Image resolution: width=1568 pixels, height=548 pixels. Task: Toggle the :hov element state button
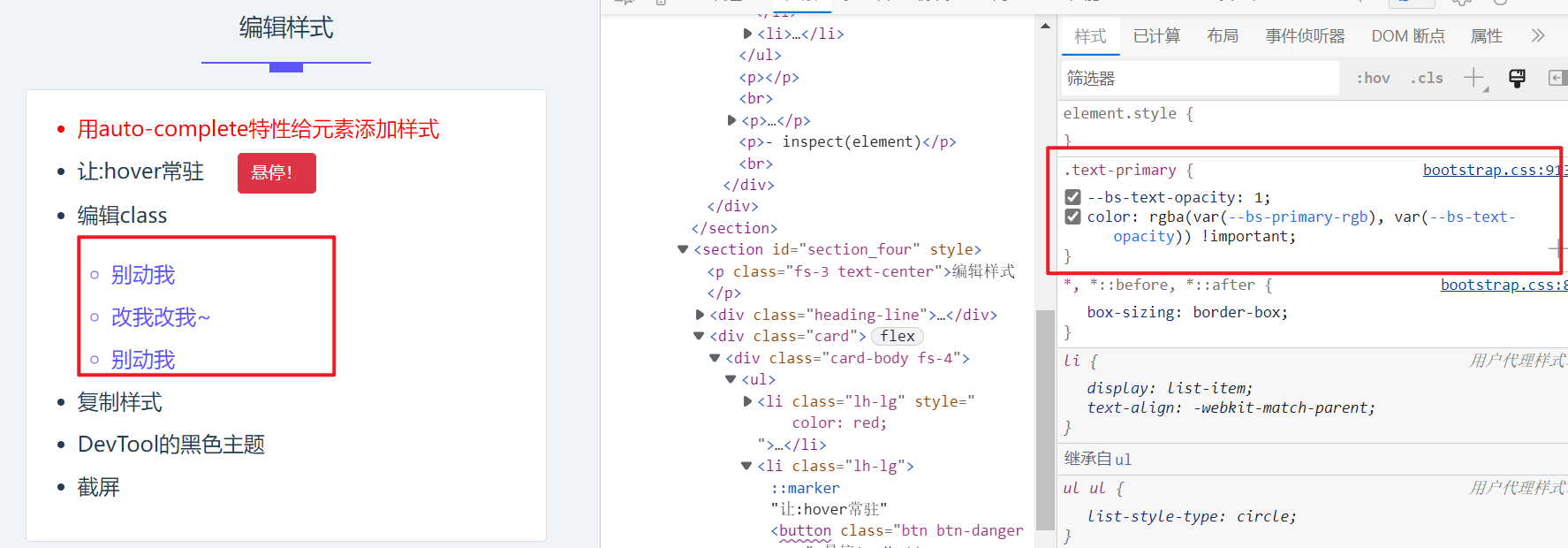pyautogui.click(x=1373, y=78)
